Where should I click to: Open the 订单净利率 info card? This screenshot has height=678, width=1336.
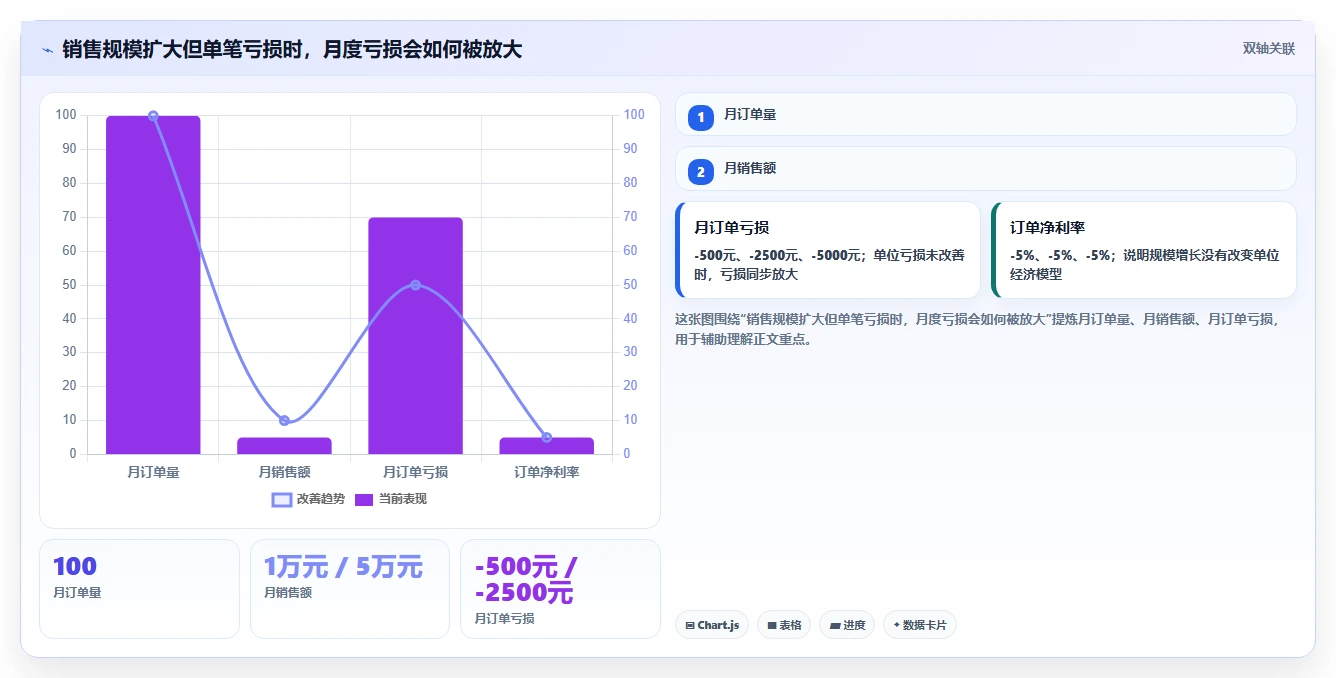pos(1144,250)
